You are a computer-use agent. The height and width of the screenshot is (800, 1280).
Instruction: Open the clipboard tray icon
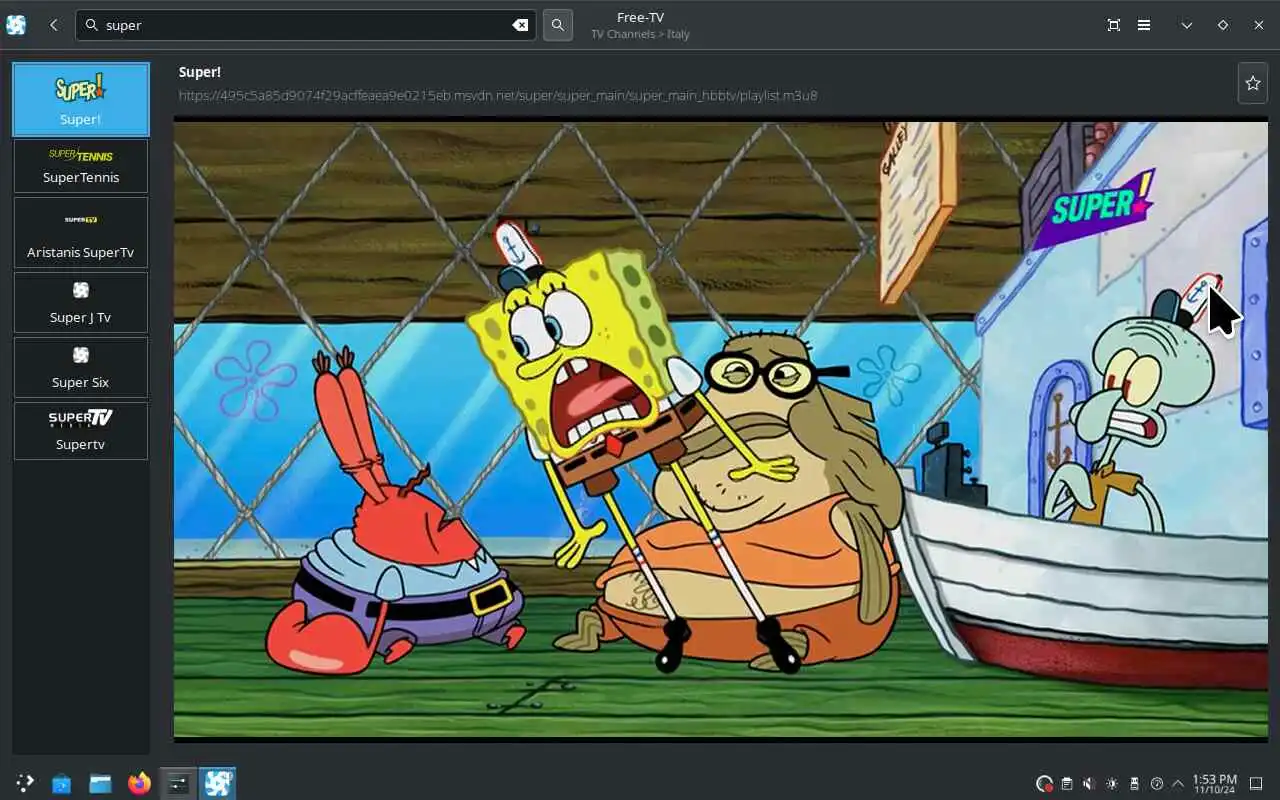pos(1067,784)
